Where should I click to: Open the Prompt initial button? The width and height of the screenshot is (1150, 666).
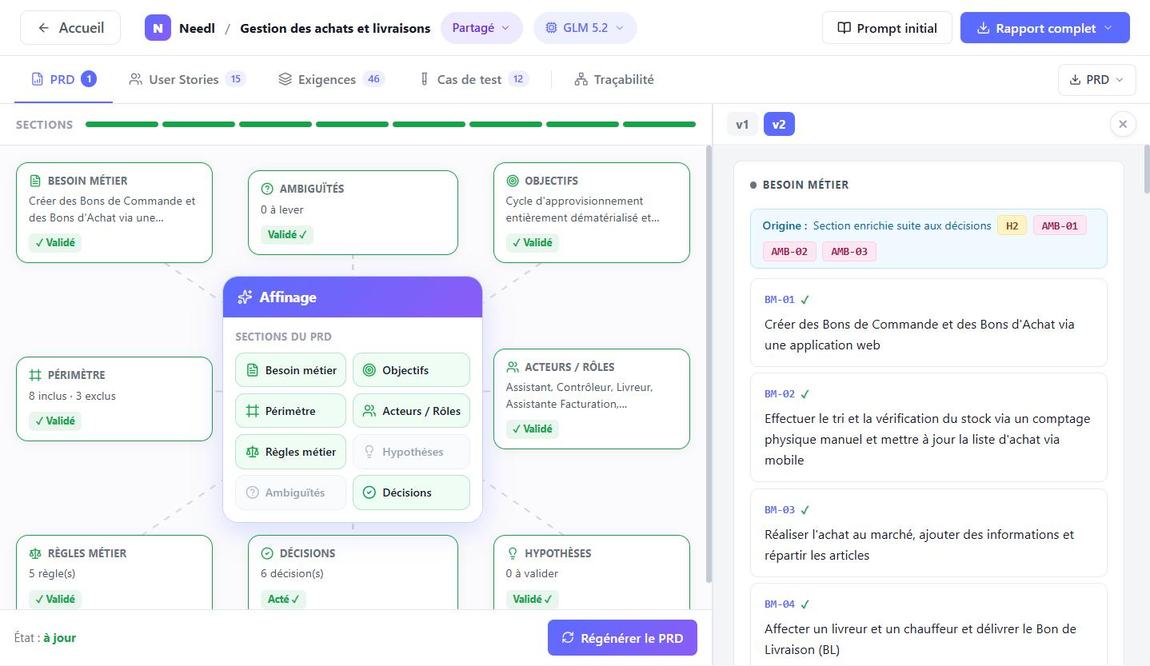coord(887,28)
